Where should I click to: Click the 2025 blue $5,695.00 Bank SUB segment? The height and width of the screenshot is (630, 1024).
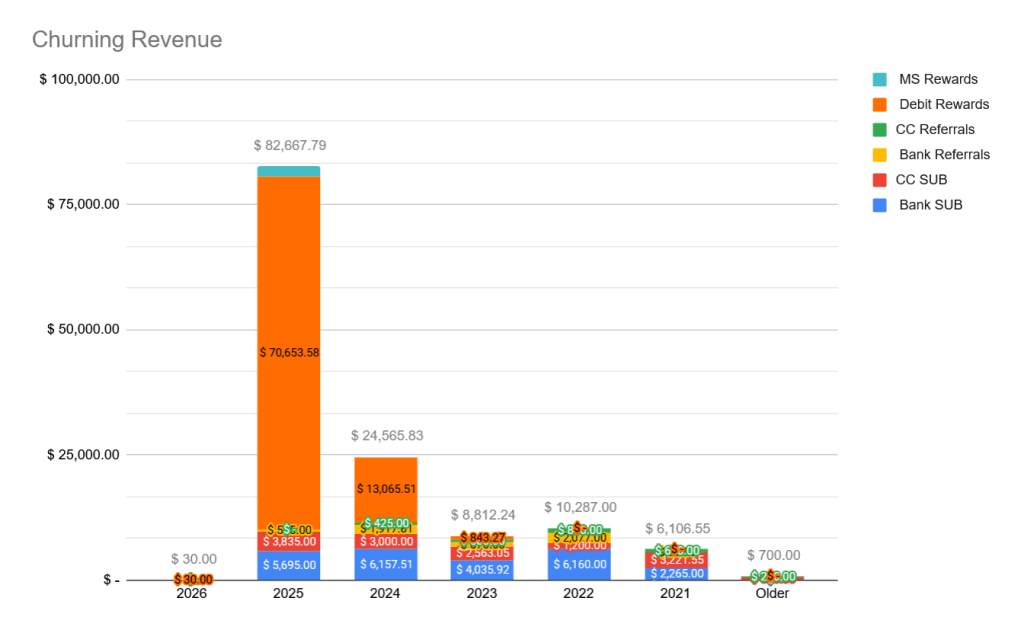click(289, 565)
